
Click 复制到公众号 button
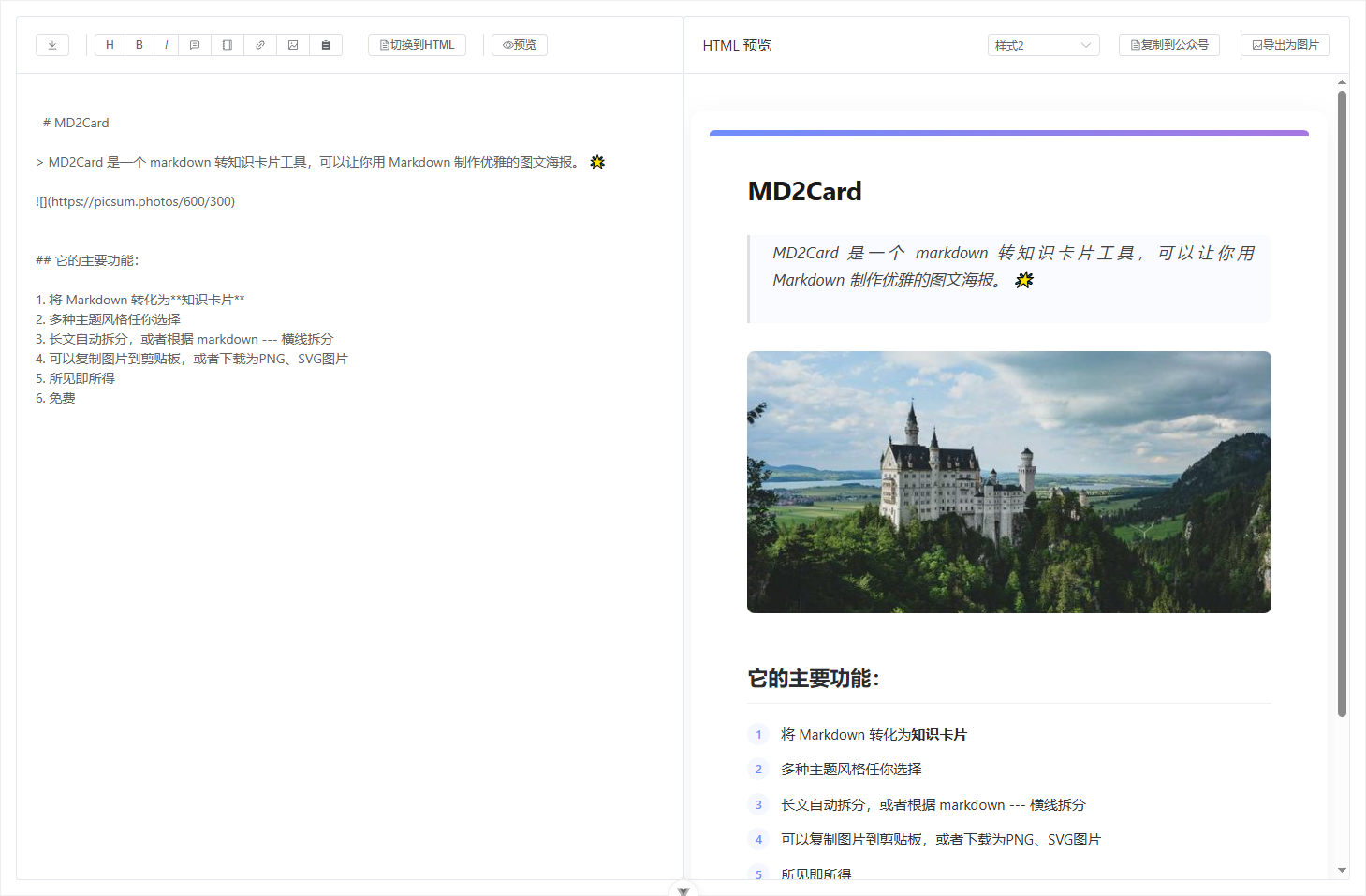pos(1169,45)
